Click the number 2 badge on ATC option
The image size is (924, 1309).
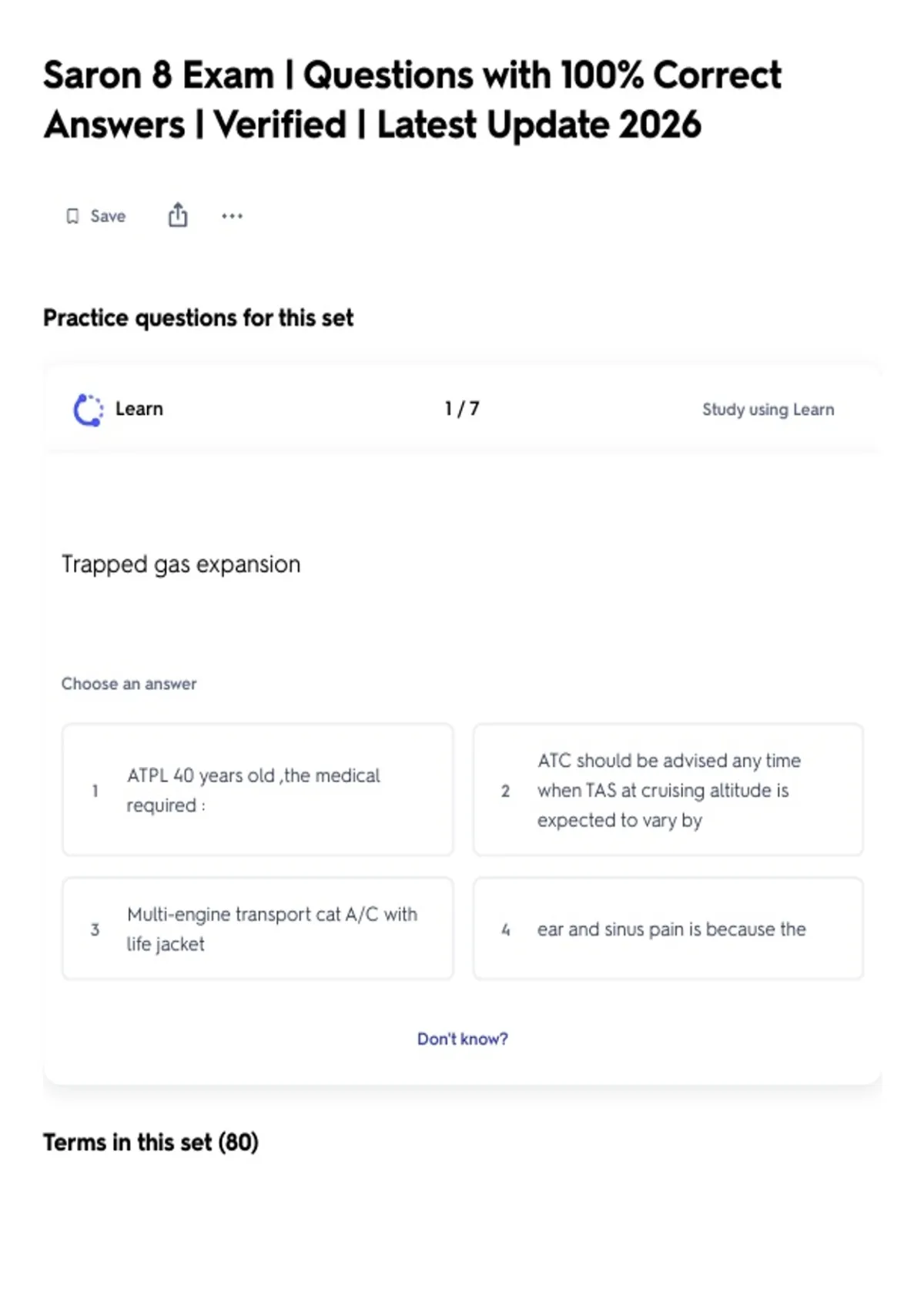pyautogui.click(x=505, y=791)
